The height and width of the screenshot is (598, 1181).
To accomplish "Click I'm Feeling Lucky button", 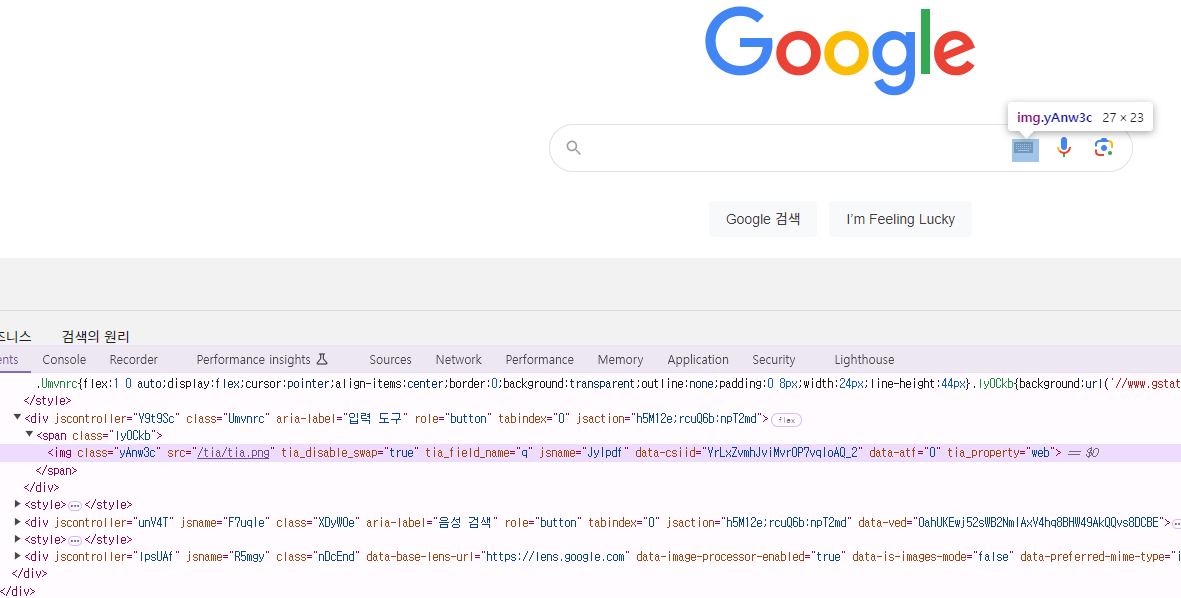I will point(900,219).
